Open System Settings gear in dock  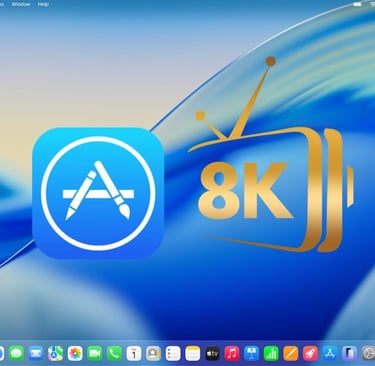point(368,353)
